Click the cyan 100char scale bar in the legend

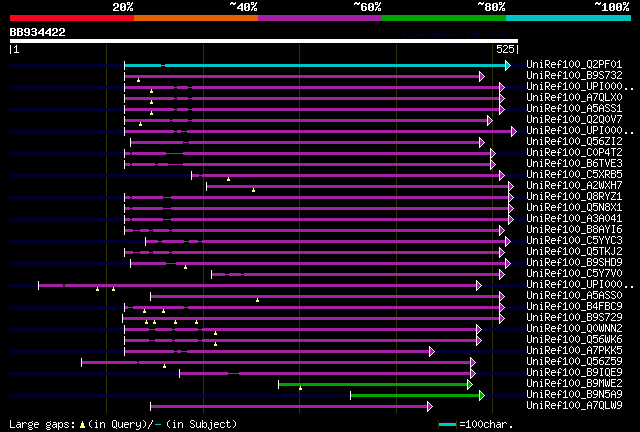(x=447, y=425)
